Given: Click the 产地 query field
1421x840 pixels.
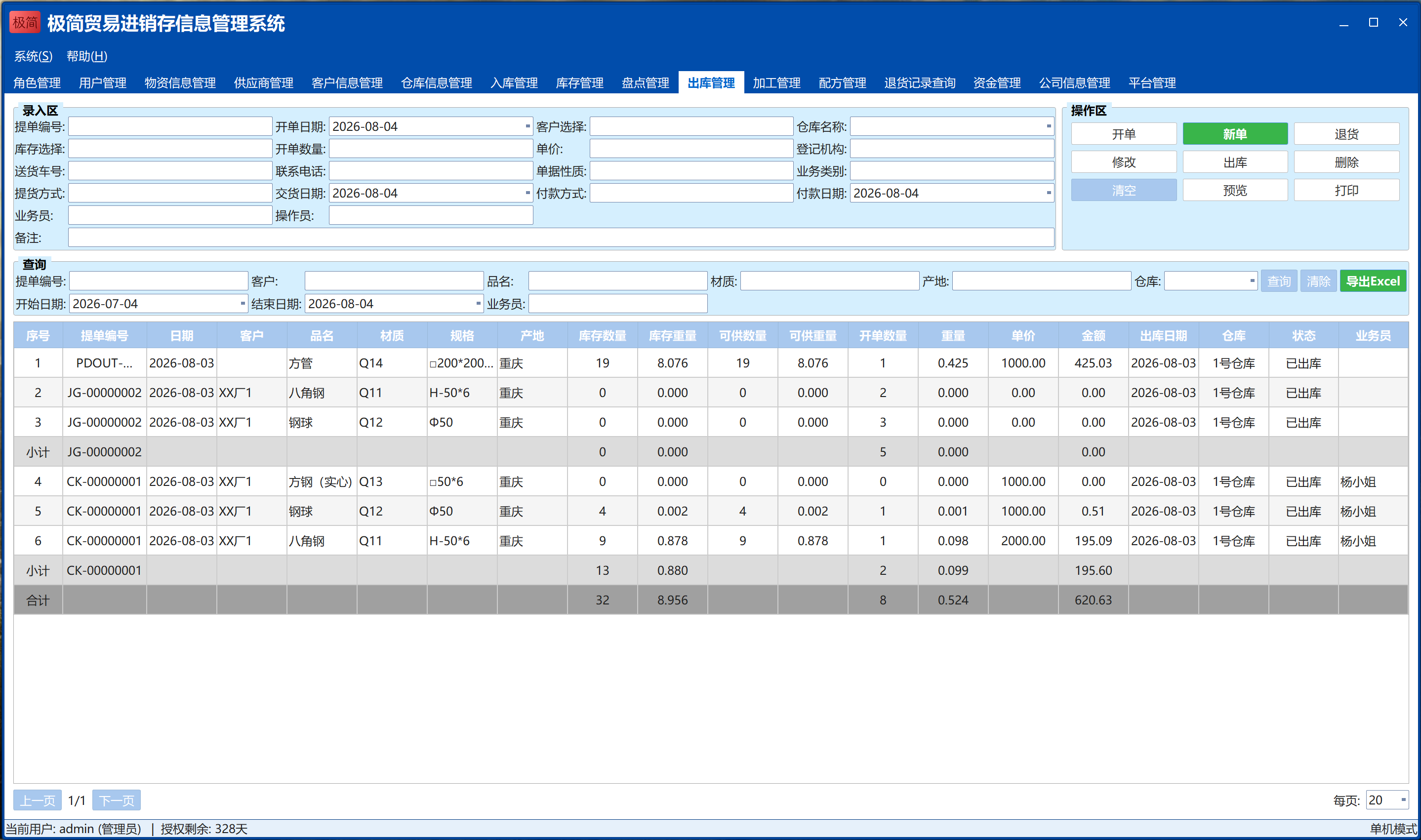Looking at the screenshot, I should 1042,281.
